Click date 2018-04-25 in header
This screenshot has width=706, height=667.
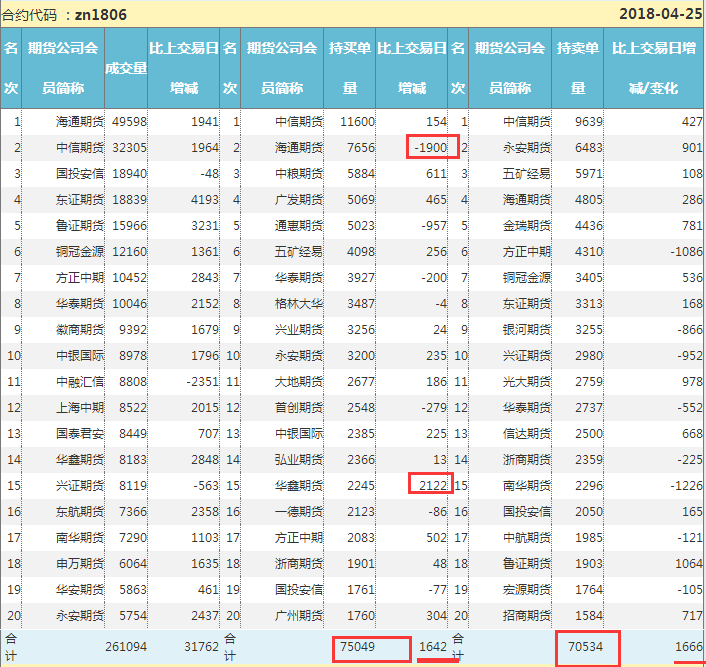tap(661, 14)
